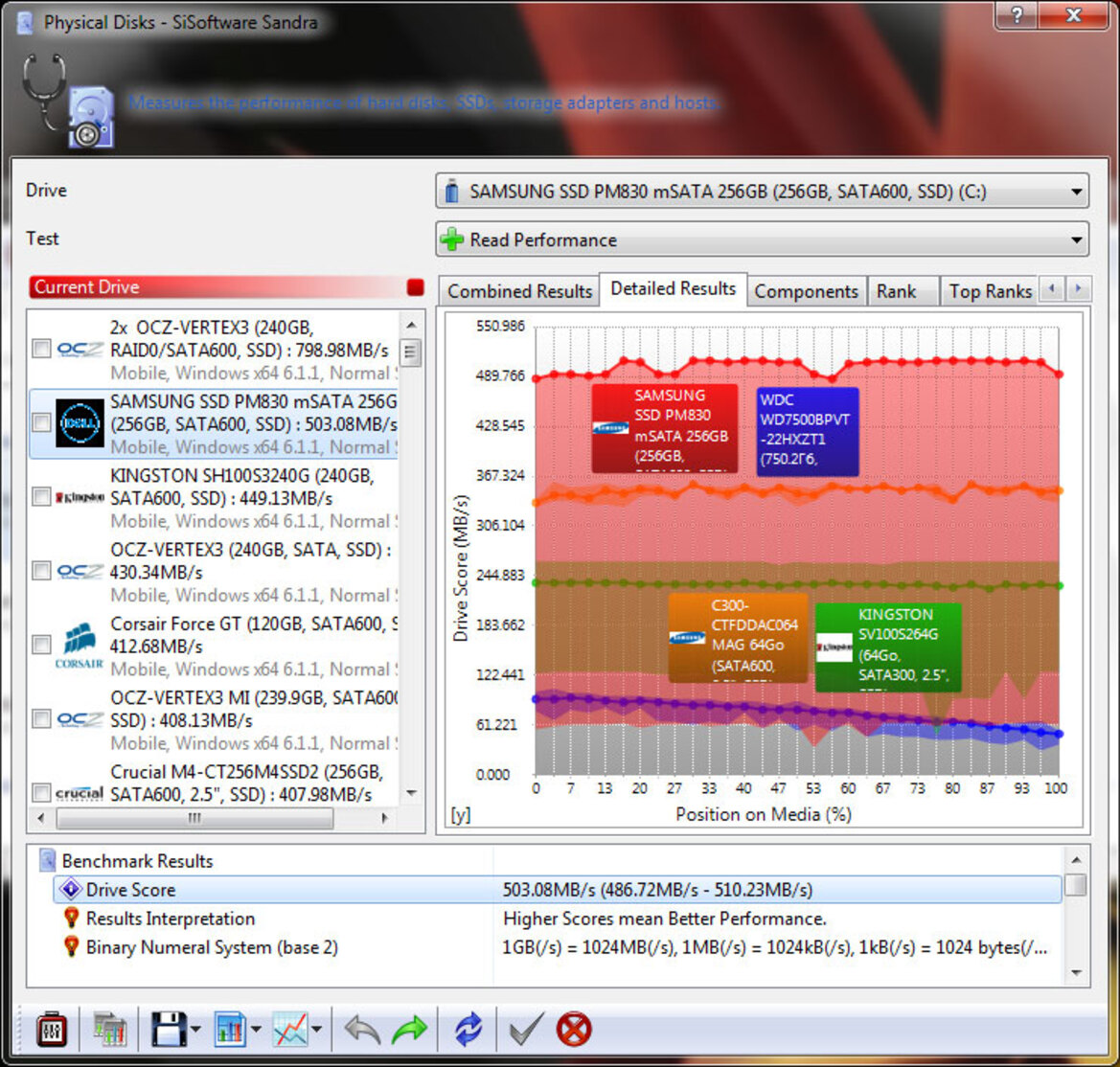1120x1067 pixels.
Task: Click the green plus Read Performance icon
Action: coord(451,239)
